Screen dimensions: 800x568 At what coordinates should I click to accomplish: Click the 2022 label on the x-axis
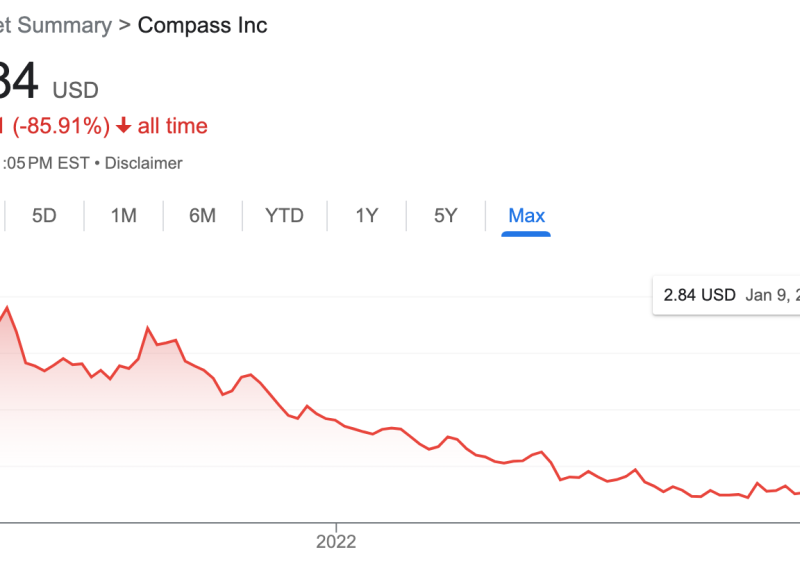click(x=336, y=542)
